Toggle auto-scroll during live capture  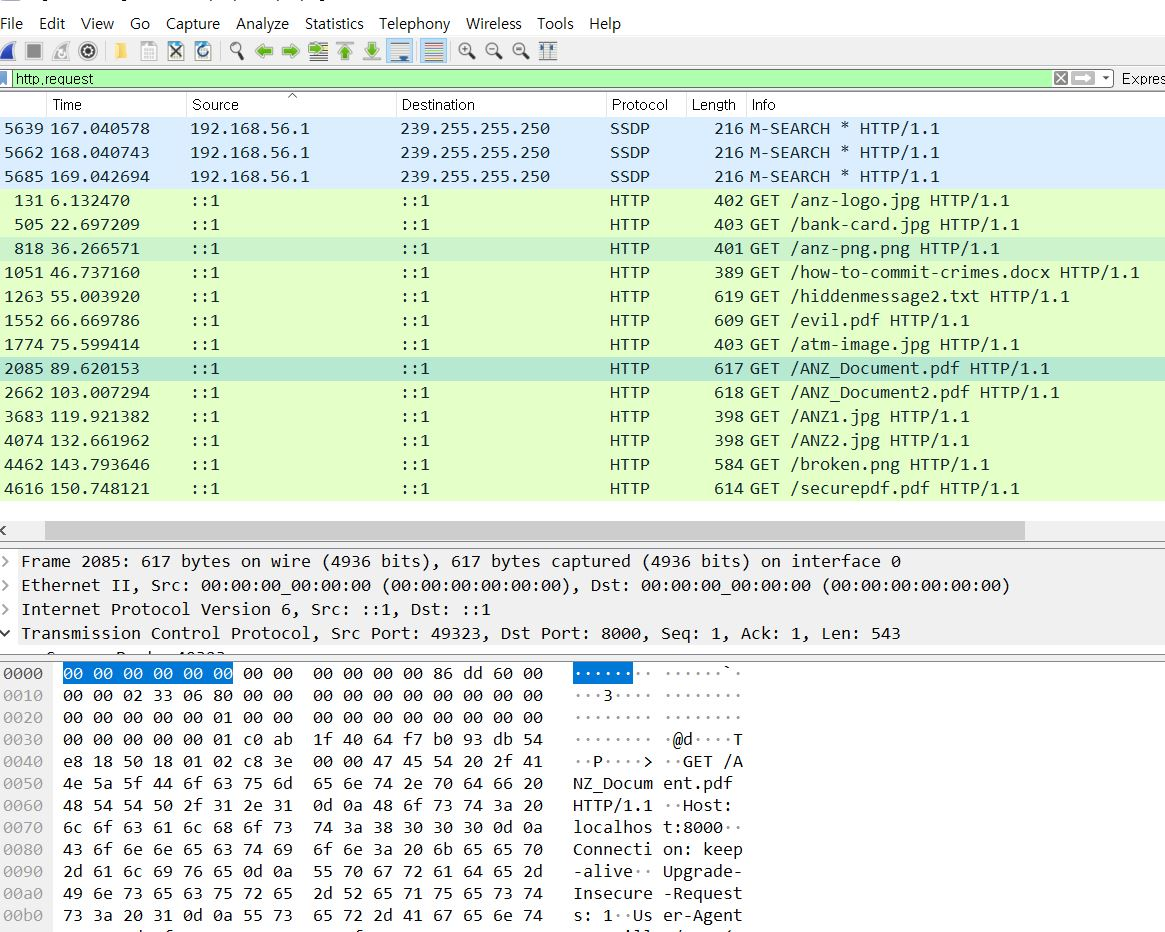tap(400, 51)
